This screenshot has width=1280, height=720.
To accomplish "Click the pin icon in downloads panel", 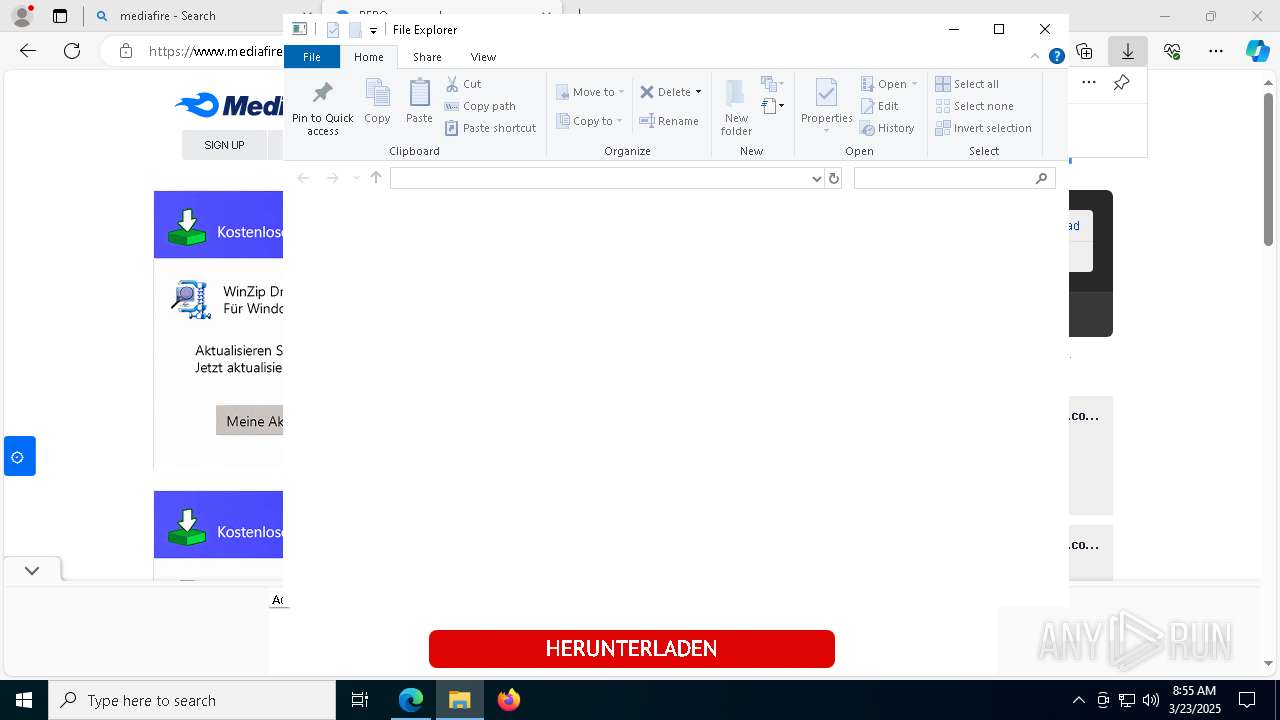I will [x=1122, y=83].
